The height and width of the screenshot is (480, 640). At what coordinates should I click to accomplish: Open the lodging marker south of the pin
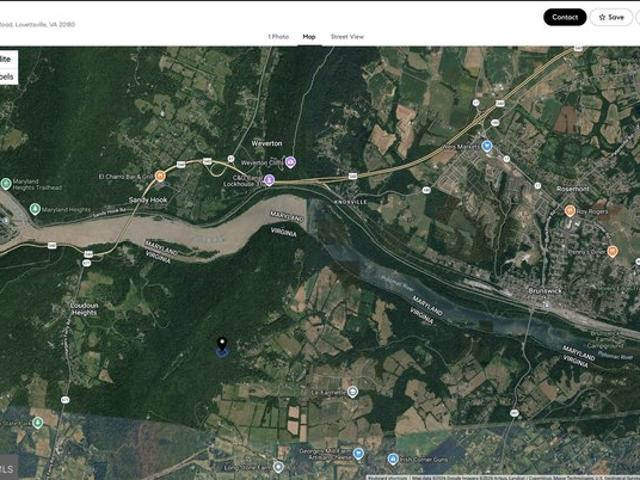(353, 392)
